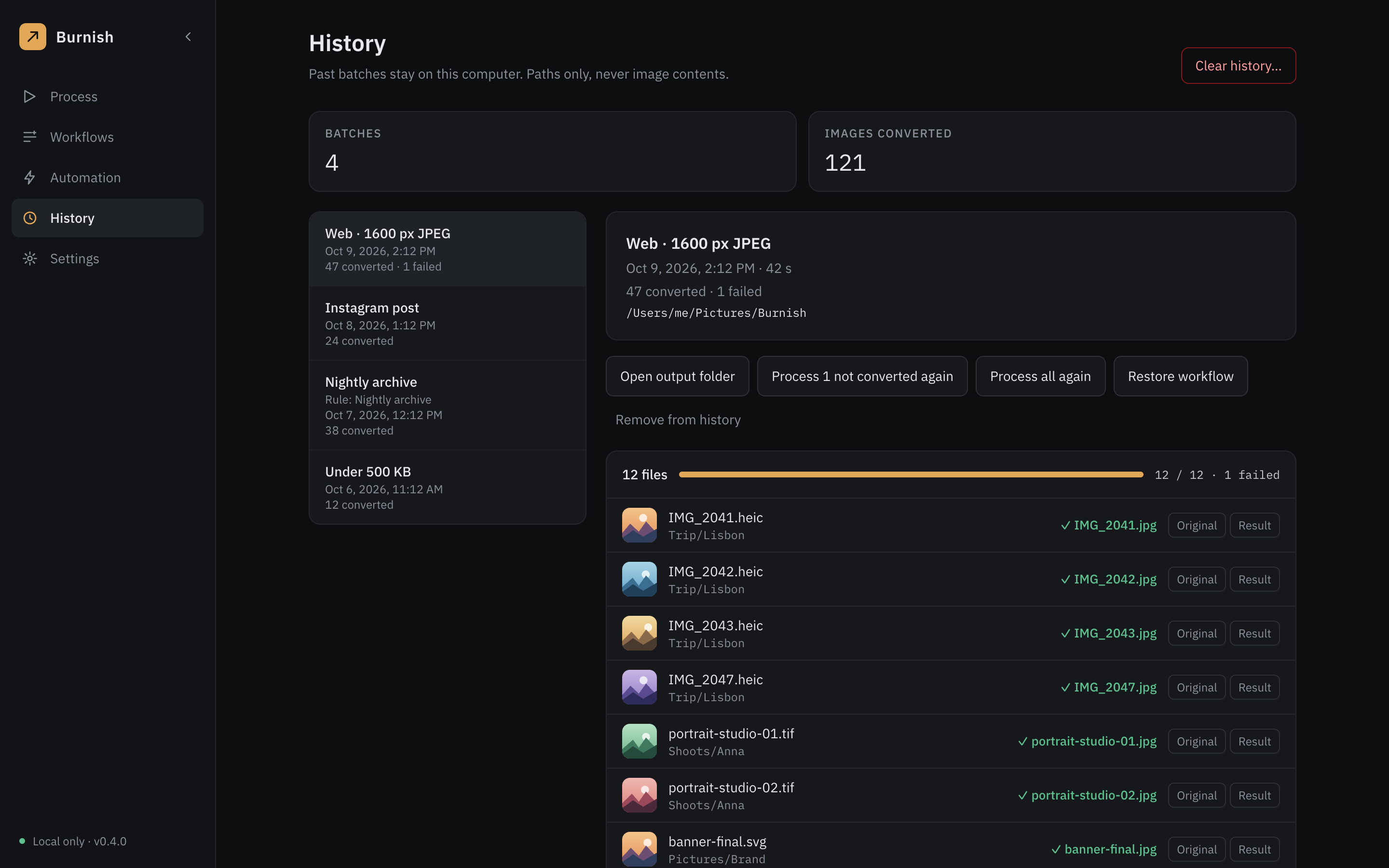Show Original for portrait-studio-02.tif
The width and height of the screenshot is (1389, 868).
[x=1197, y=795]
